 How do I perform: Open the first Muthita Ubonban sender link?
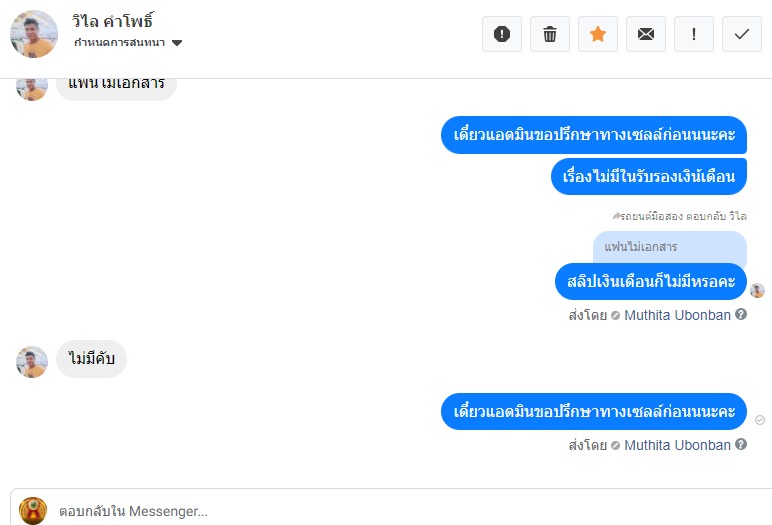[x=677, y=315]
